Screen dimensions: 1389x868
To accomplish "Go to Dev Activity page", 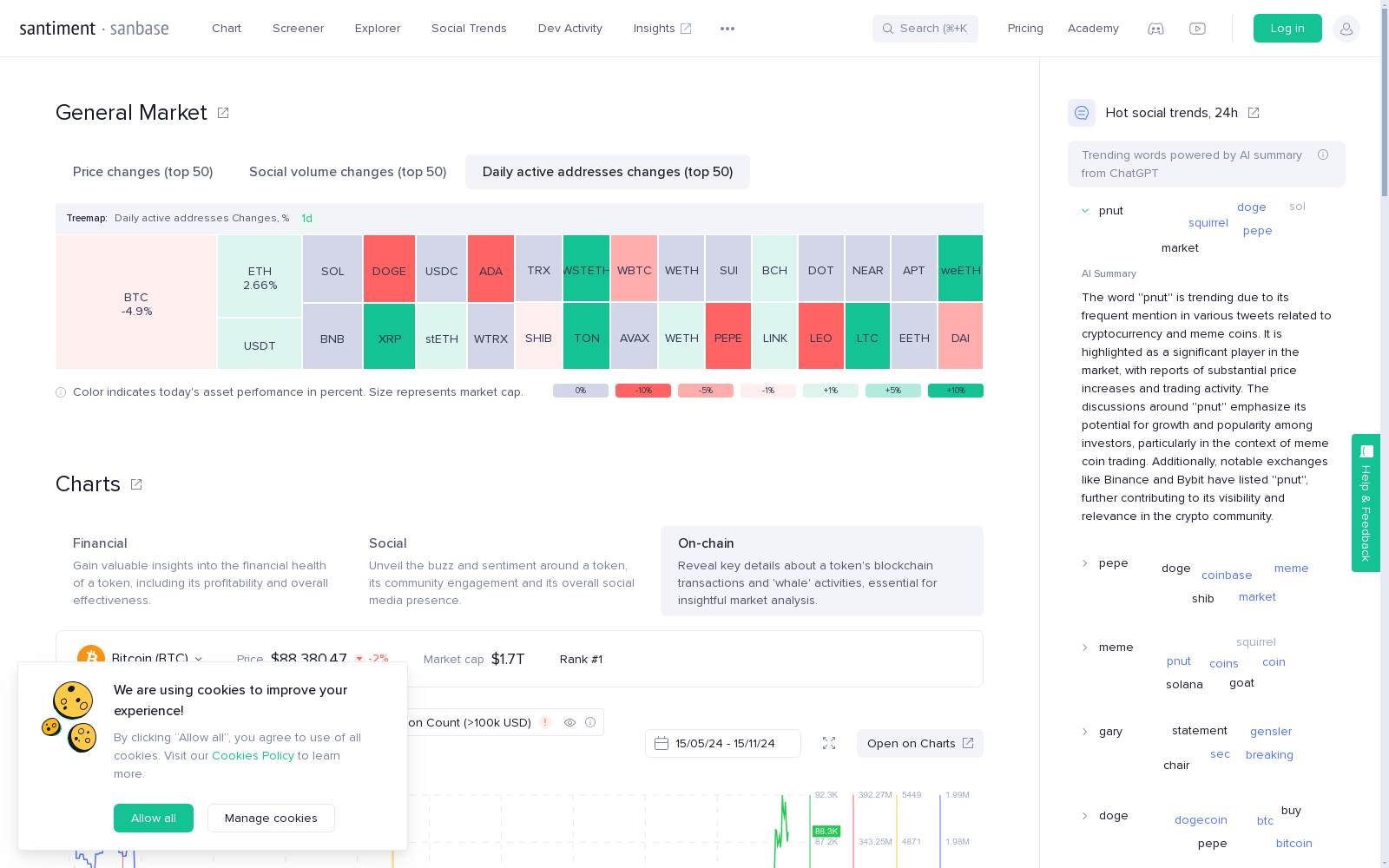I will pyautogui.click(x=570, y=29).
